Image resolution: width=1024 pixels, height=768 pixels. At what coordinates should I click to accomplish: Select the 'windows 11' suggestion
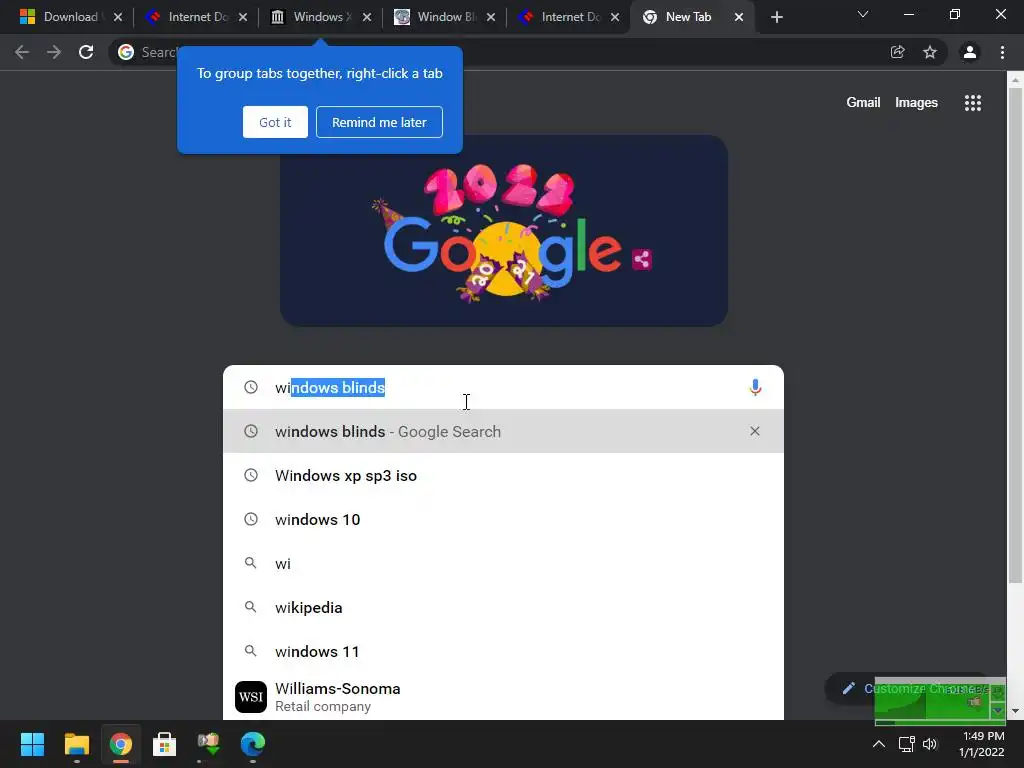[x=503, y=651]
